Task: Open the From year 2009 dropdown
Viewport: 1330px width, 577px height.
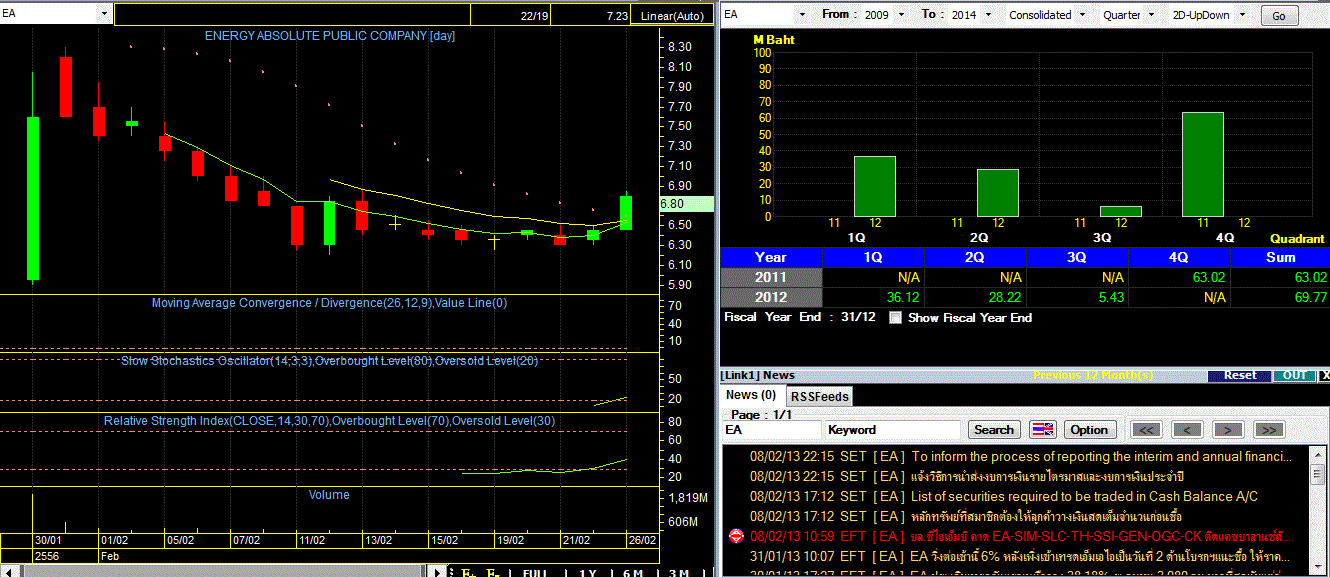Action: [901, 15]
